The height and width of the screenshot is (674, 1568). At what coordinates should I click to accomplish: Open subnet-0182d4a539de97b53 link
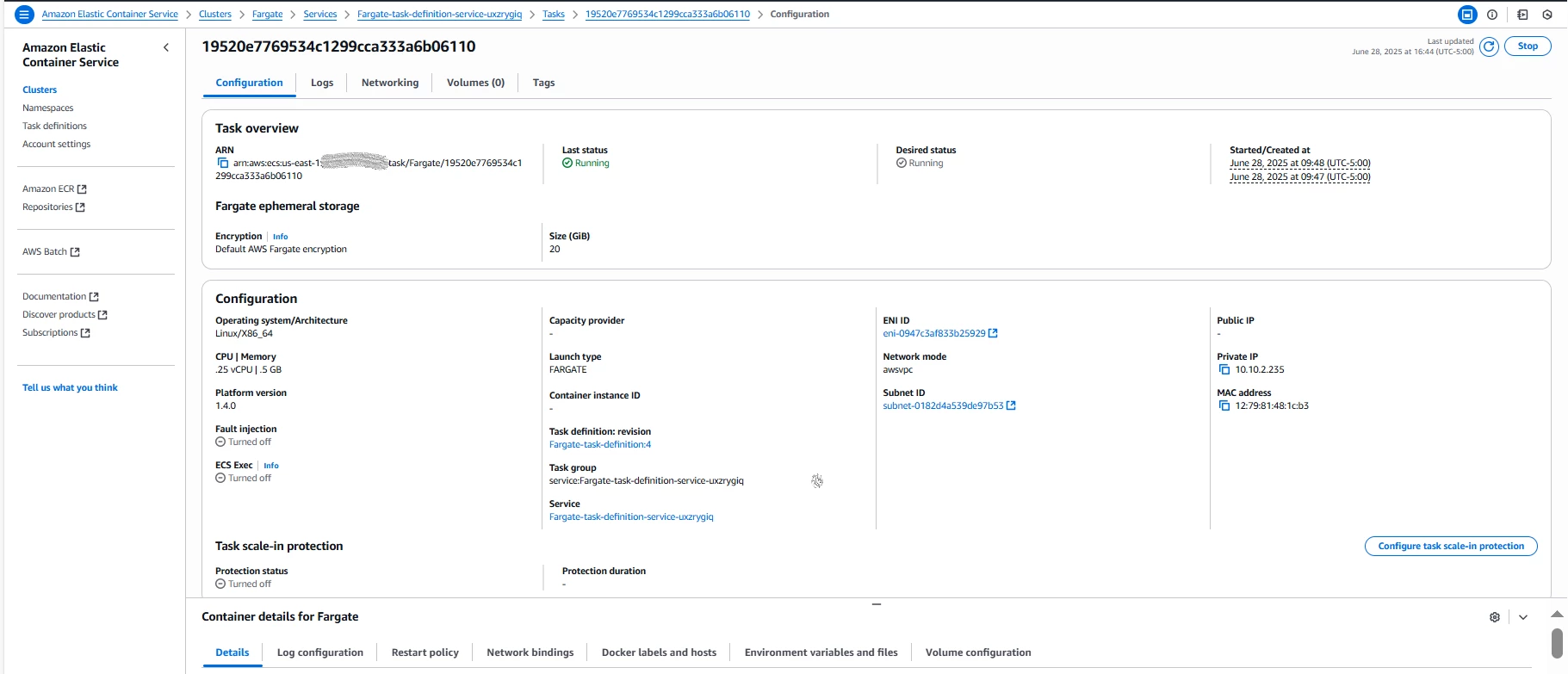943,405
